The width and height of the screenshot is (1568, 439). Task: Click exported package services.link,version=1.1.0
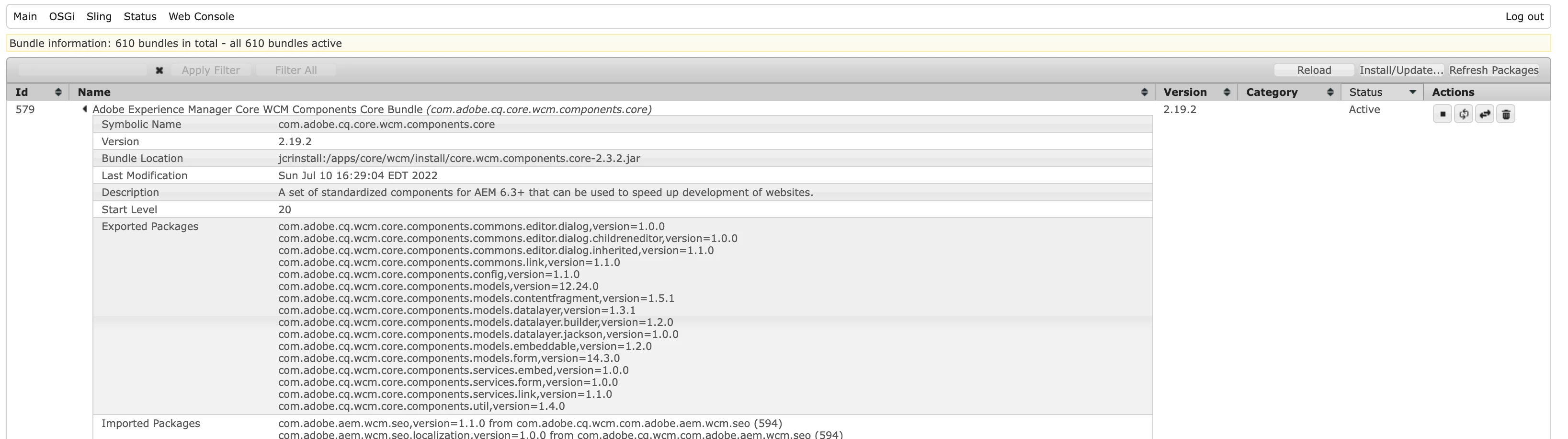445,394
